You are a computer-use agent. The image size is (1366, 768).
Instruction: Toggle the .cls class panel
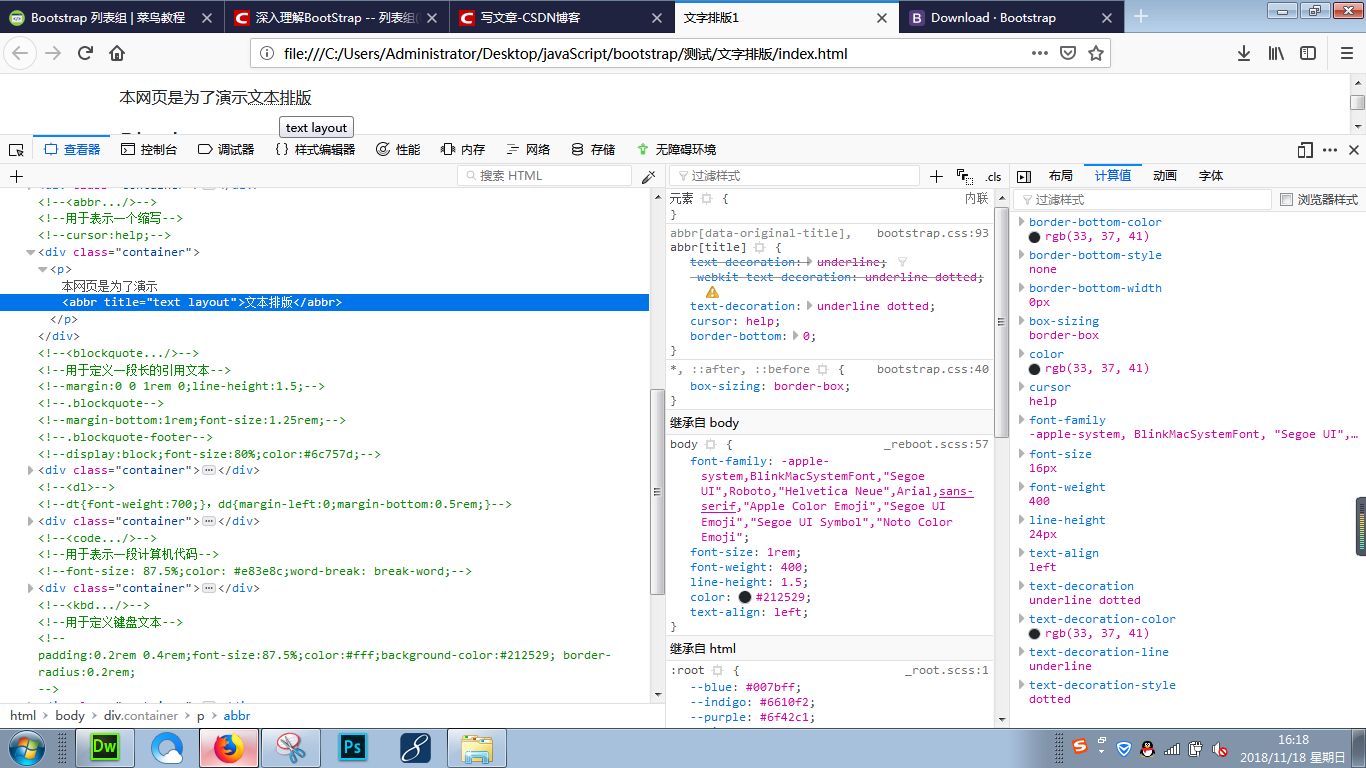click(x=993, y=177)
